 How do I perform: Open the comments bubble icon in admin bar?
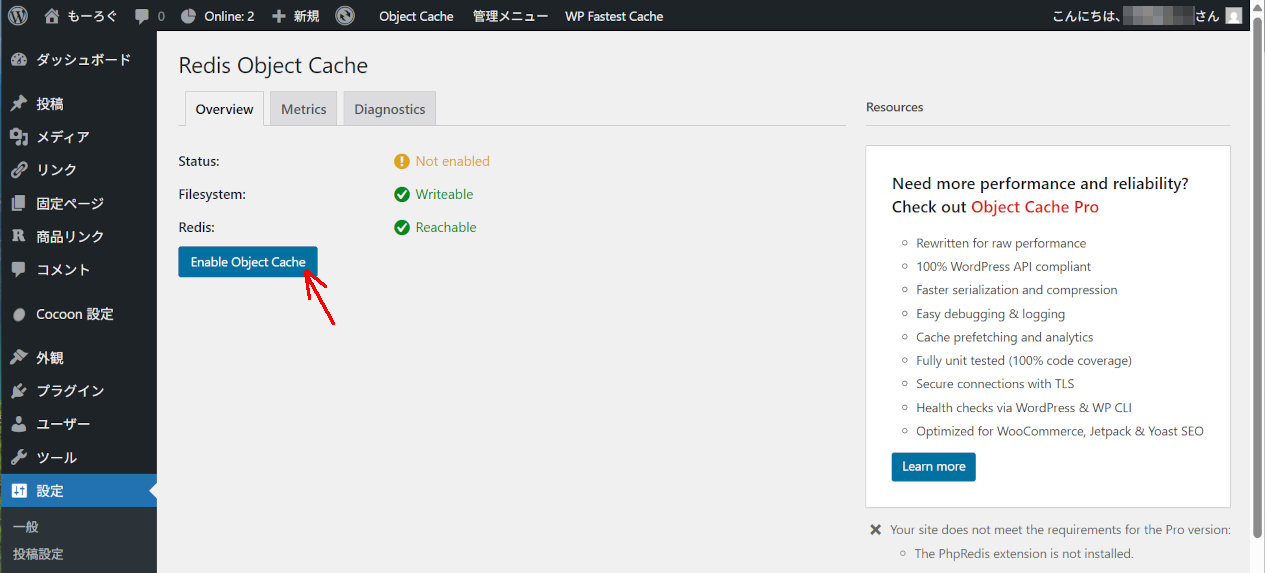142,16
